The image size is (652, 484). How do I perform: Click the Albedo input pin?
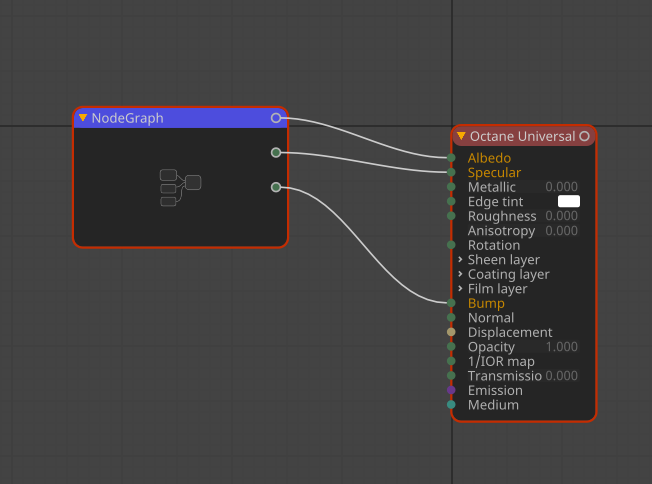coord(451,158)
